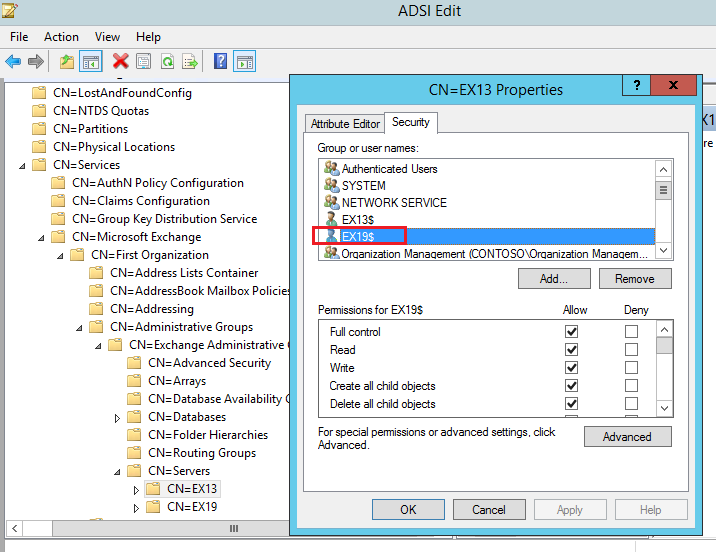This screenshot has height=552, width=716.
Task: Click the folder icon for CN=EX19
Action: tap(153, 506)
